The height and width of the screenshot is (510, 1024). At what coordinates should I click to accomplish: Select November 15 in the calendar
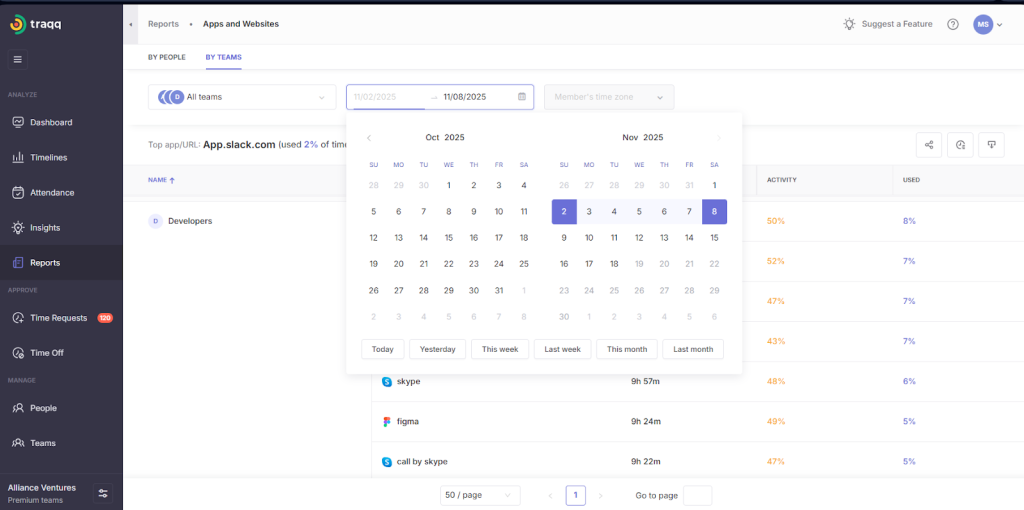(714, 238)
